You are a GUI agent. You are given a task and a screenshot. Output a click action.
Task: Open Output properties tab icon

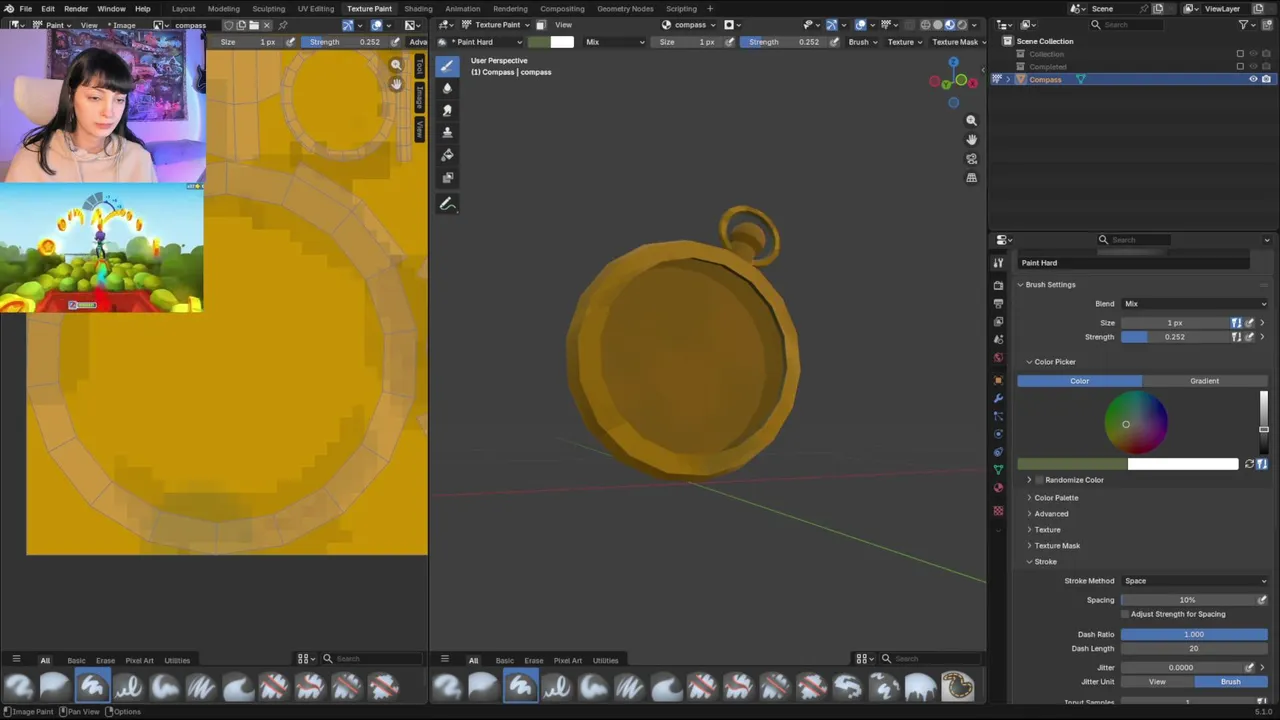click(x=998, y=303)
